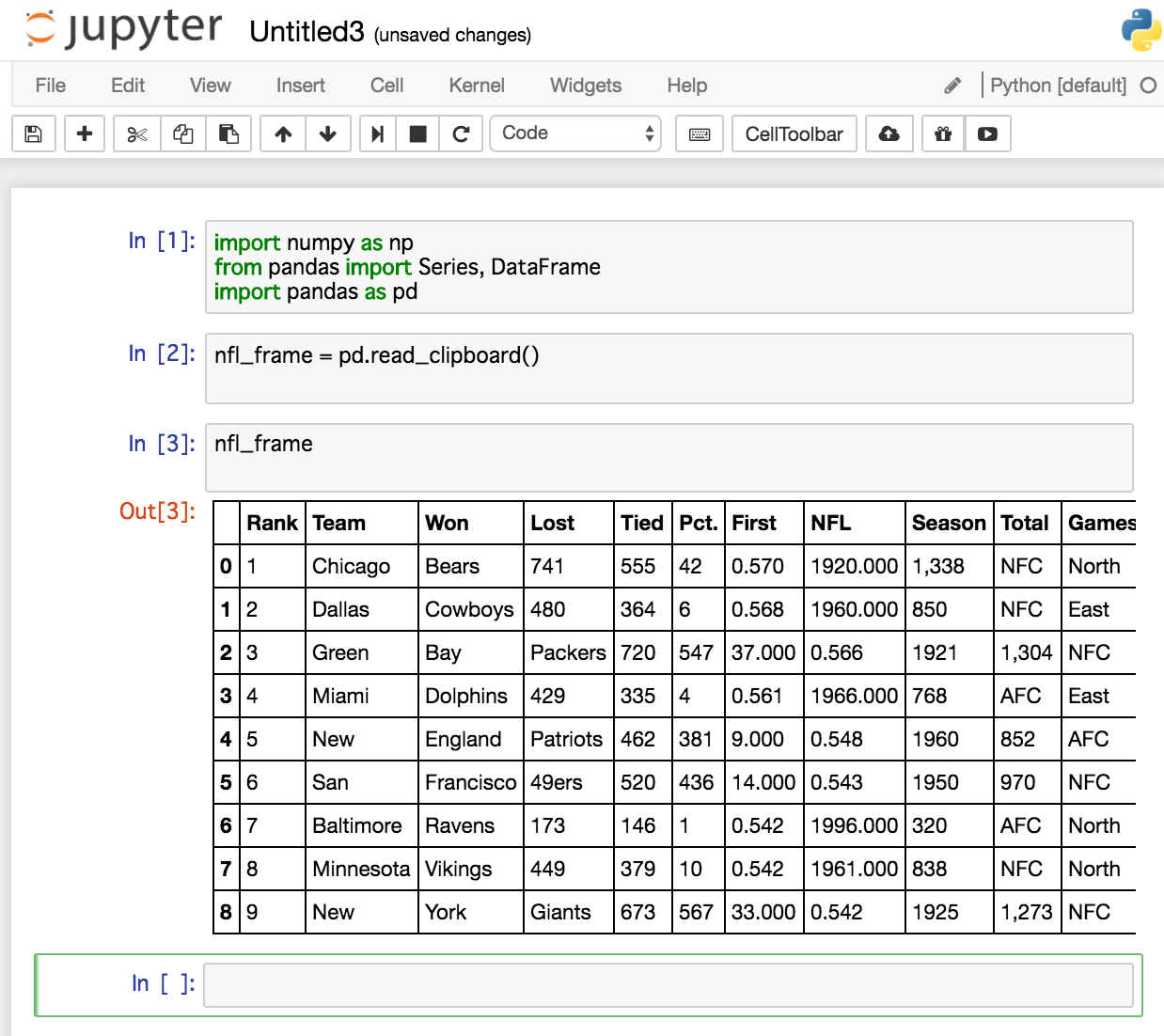1164x1036 pixels.
Task: Open the Kernel menu
Action: pos(477,86)
